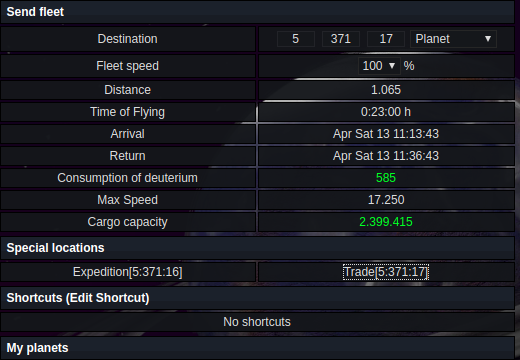Click the Send fleet section header
This screenshot has height=360, width=520.
[257, 12]
